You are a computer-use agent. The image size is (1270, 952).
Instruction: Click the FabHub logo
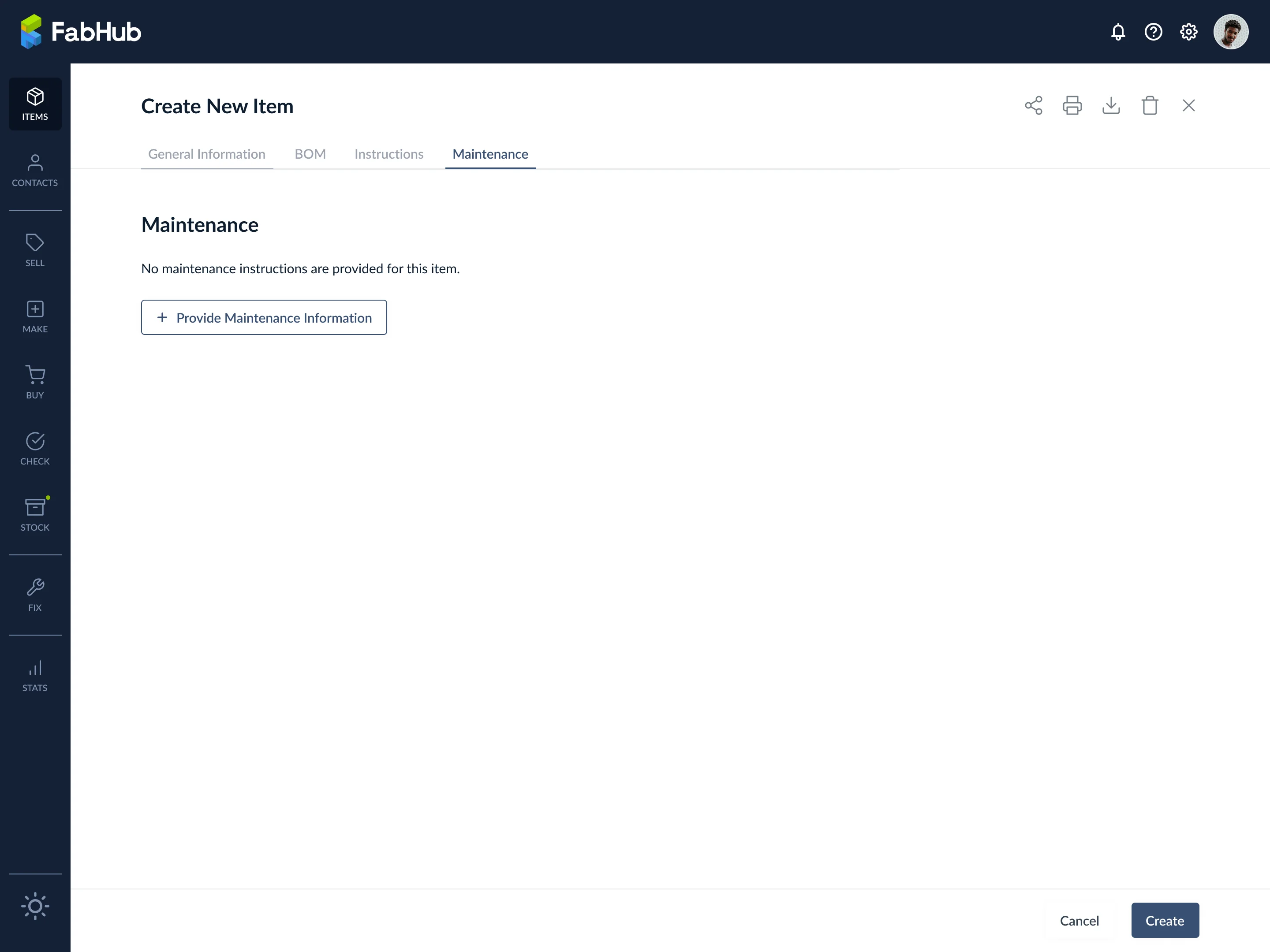pyautogui.click(x=81, y=32)
